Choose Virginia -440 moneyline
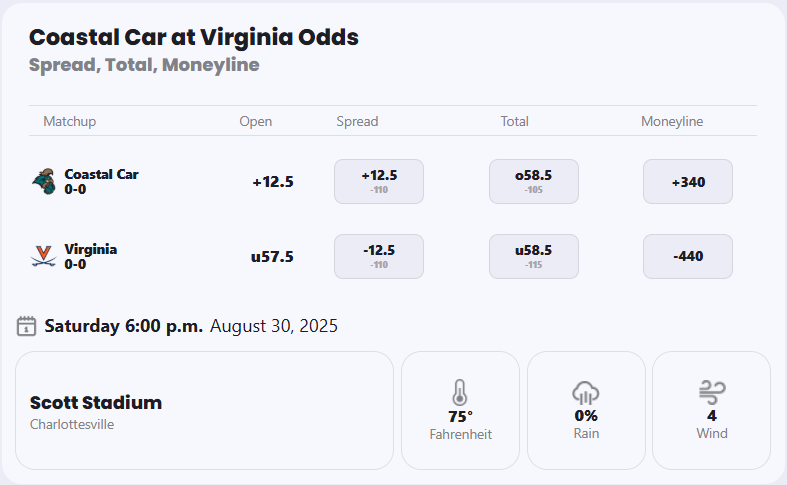 pos(687,256)
